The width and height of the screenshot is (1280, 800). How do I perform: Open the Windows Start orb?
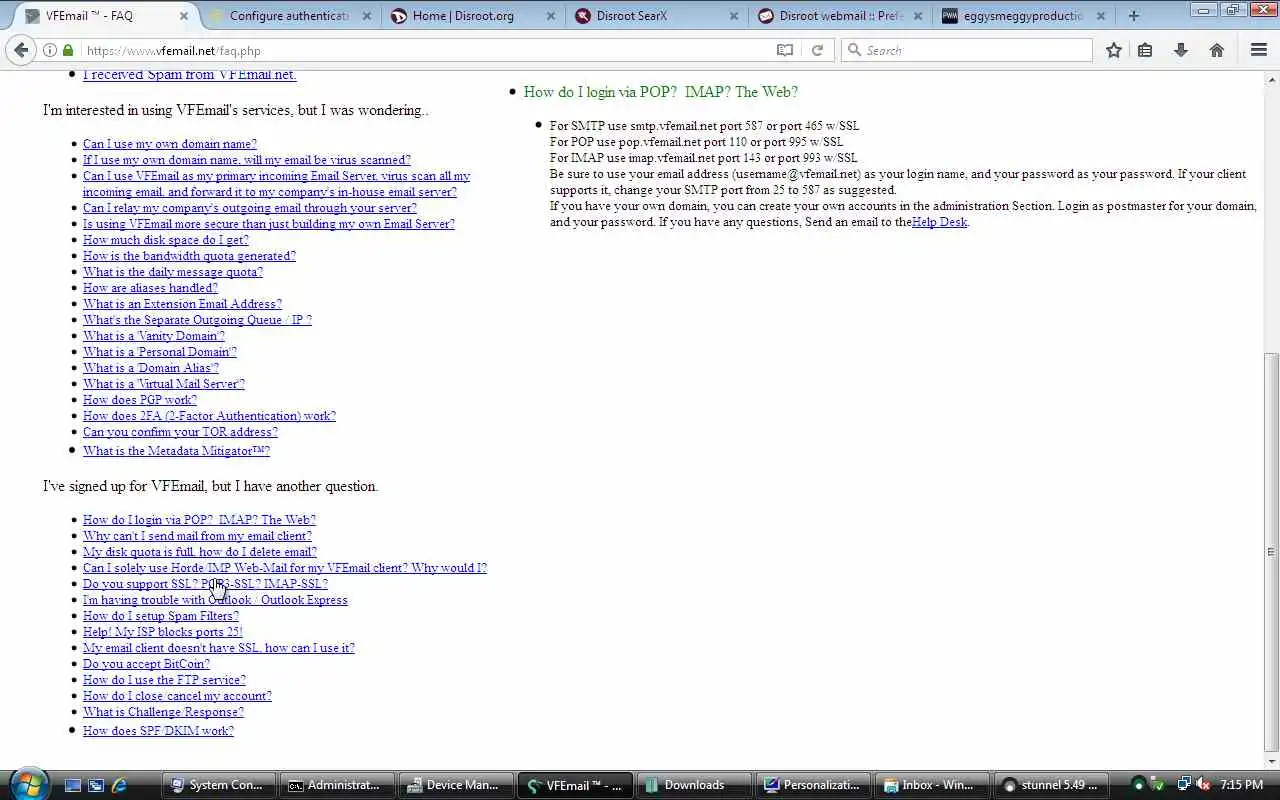(x=27, y=784)
